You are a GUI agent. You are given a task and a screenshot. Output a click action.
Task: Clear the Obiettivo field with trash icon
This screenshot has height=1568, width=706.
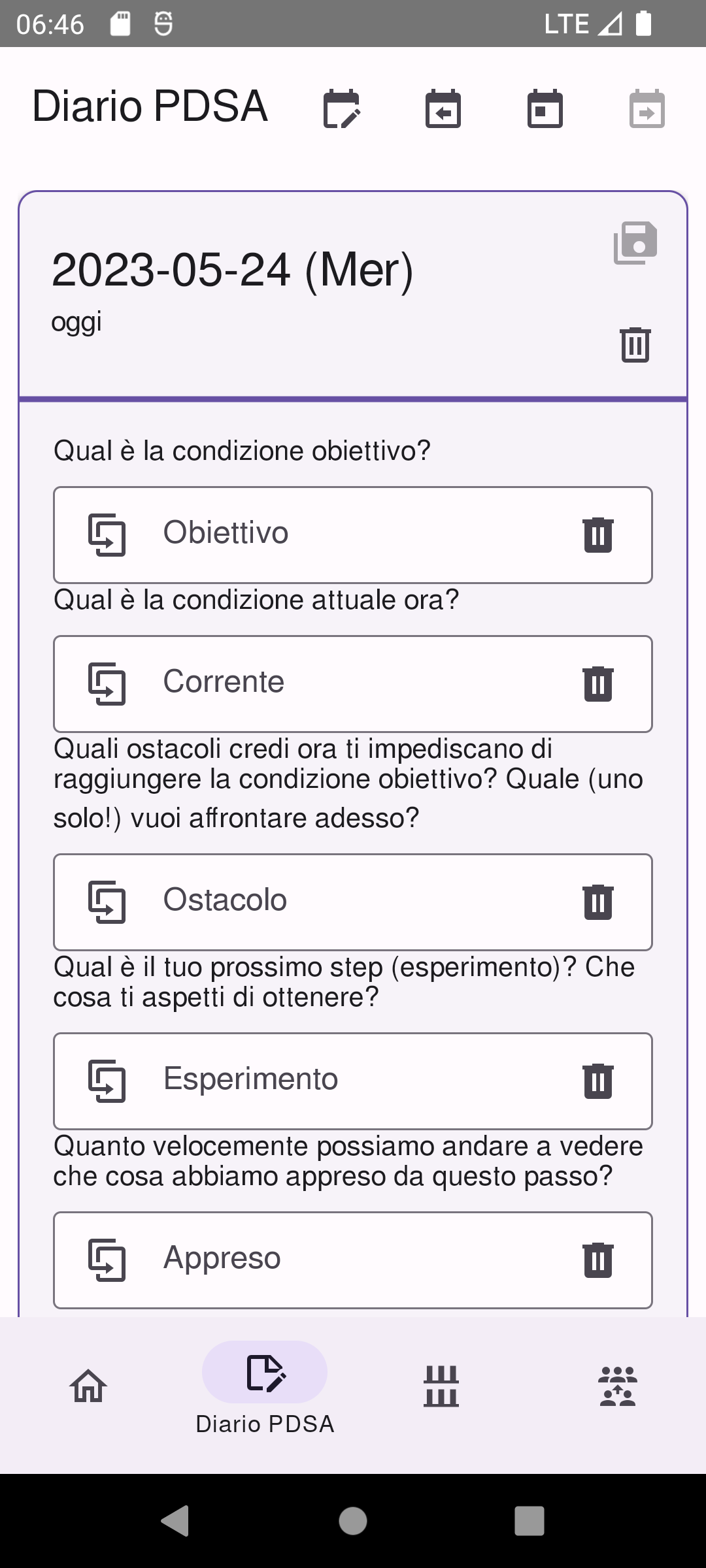coord(597,535)
